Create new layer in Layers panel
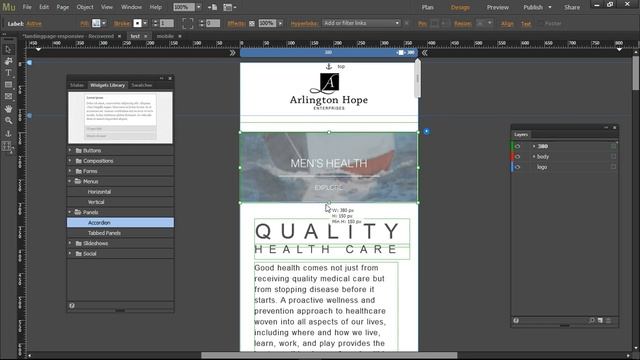Screen dimensions: 640x360 (600, 321)
